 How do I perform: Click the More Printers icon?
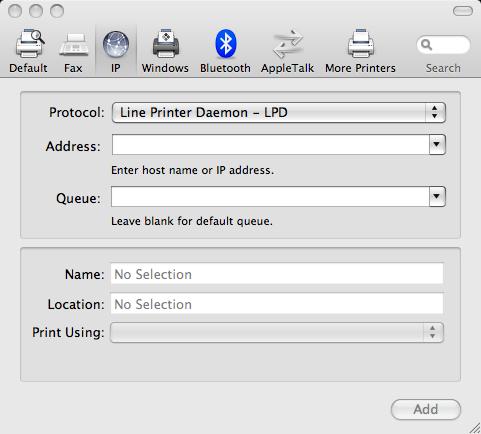361,44
